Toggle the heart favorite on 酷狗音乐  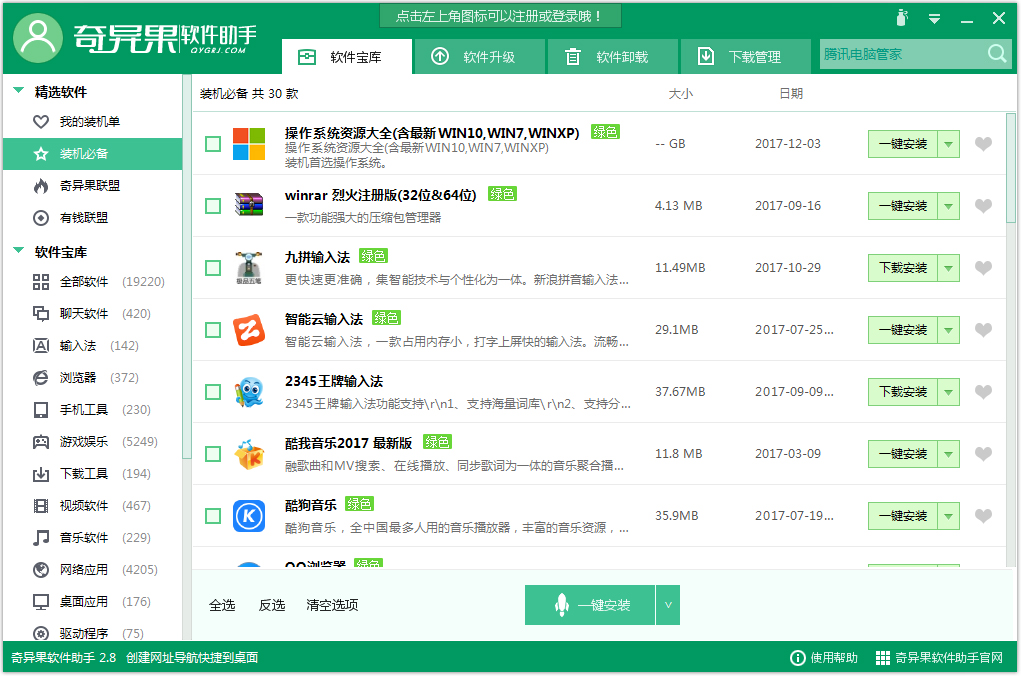[x=983, y=515]
